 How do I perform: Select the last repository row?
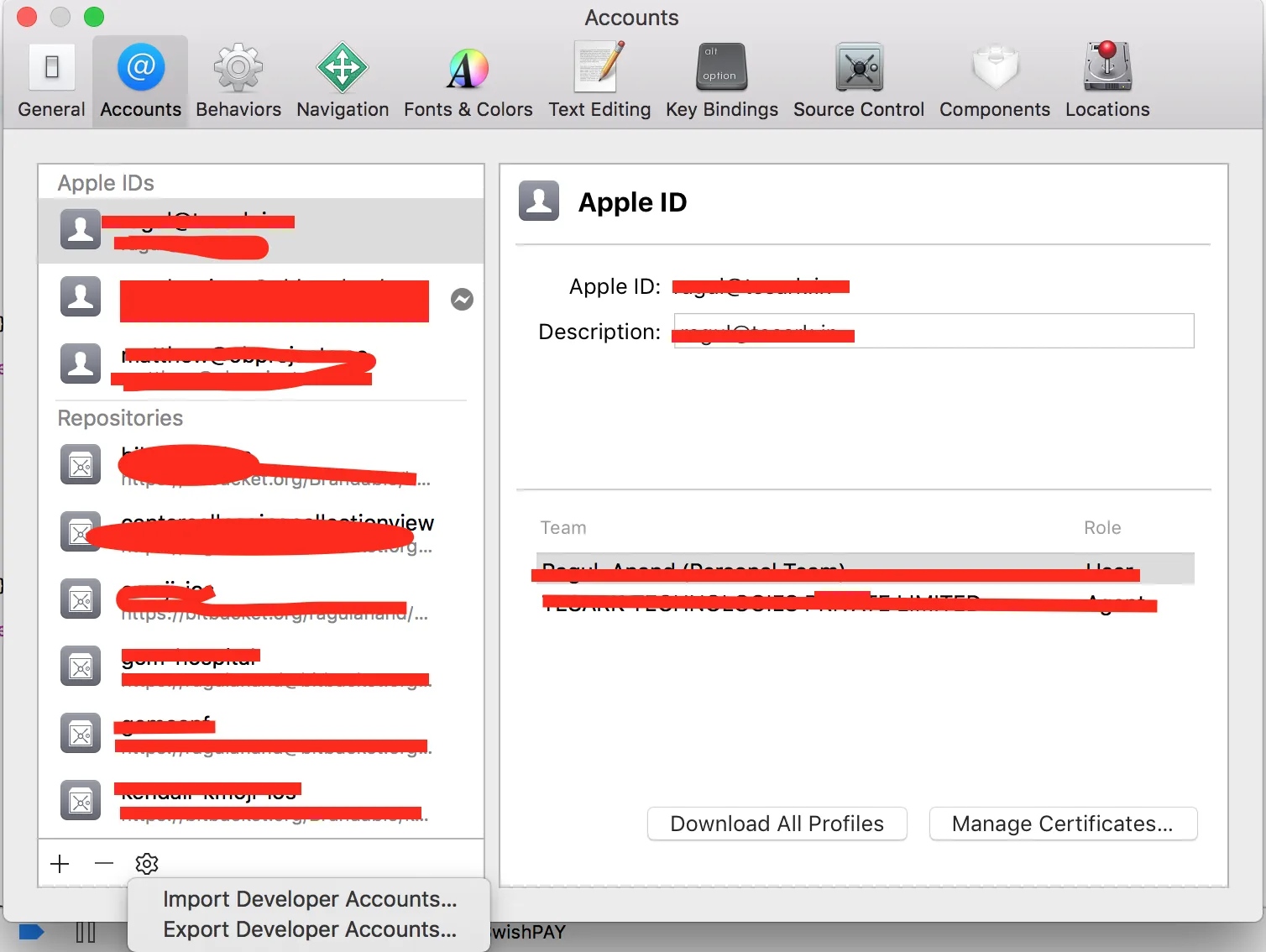(x=261, y=802)
